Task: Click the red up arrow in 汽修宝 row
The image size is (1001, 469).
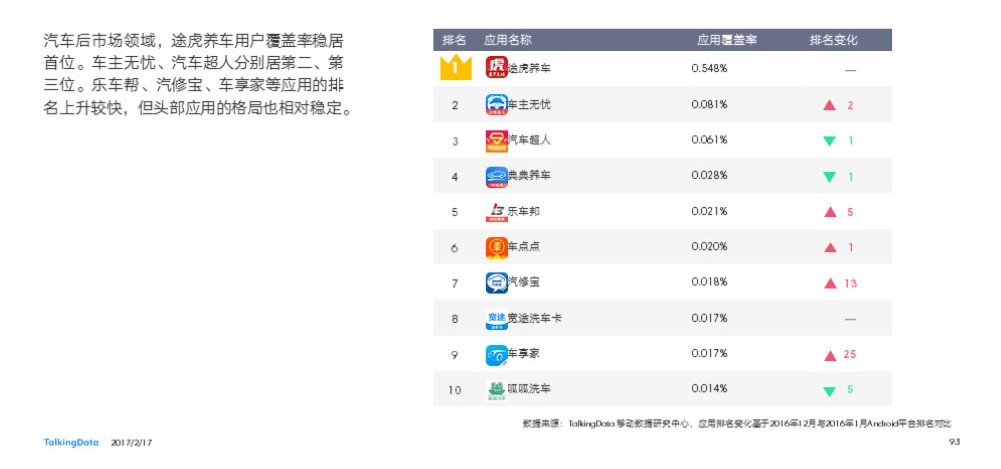Action: tap(830, 283)
